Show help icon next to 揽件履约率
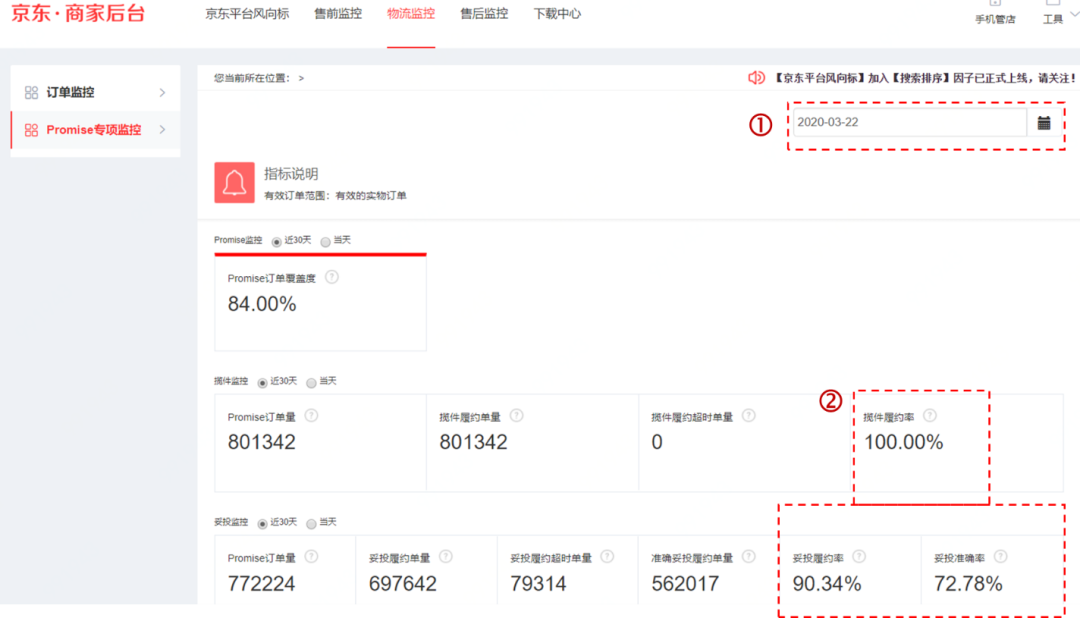Image resolution: width=1080 pixels, height=618 pixels. coord(930,415)
